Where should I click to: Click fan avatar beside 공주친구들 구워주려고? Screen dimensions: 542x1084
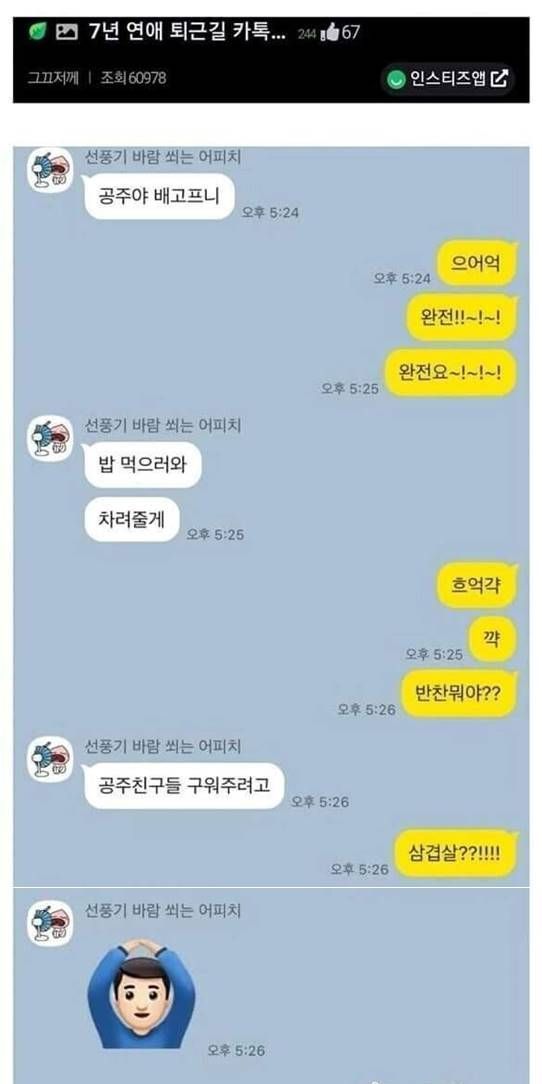(x=50, y=759)
